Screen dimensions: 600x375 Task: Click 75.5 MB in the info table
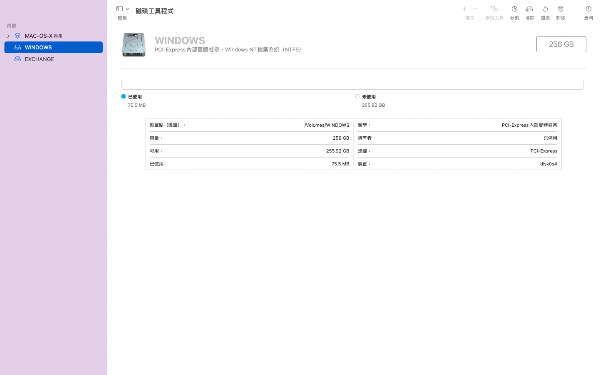tap(340, 164)
